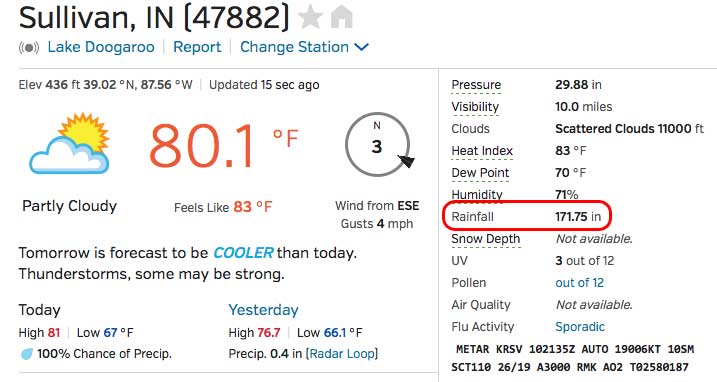Expand the Change Station dropdown chevron

pyautogui.click(x=361, y=47)
